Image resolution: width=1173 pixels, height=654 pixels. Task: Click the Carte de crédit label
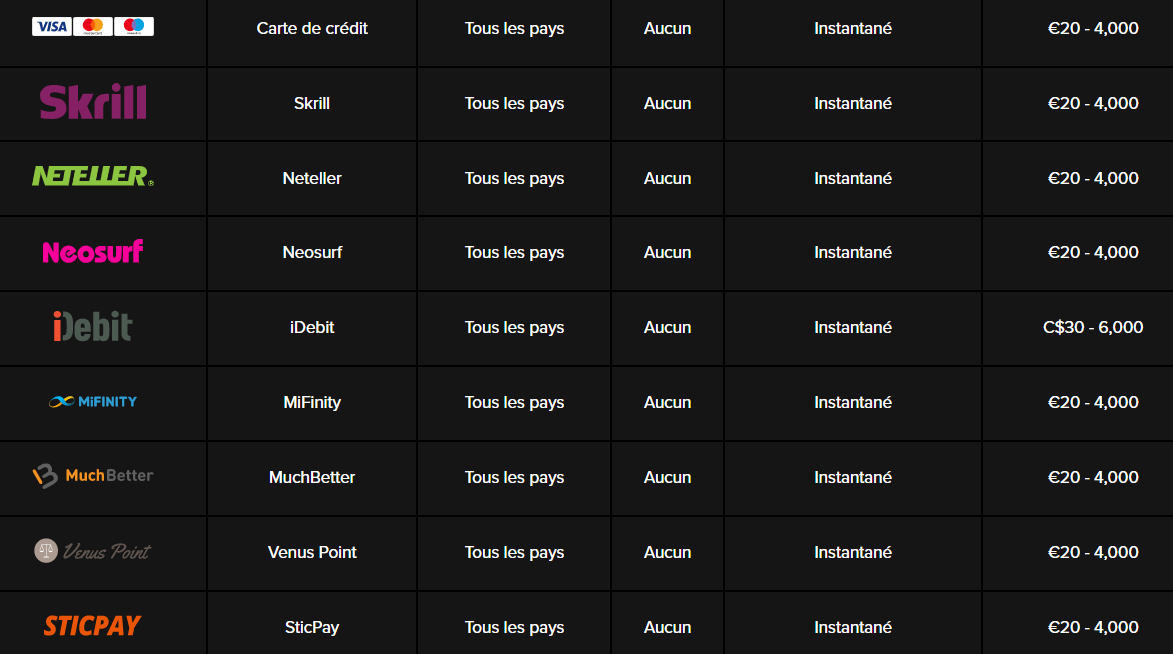point(312,28)
